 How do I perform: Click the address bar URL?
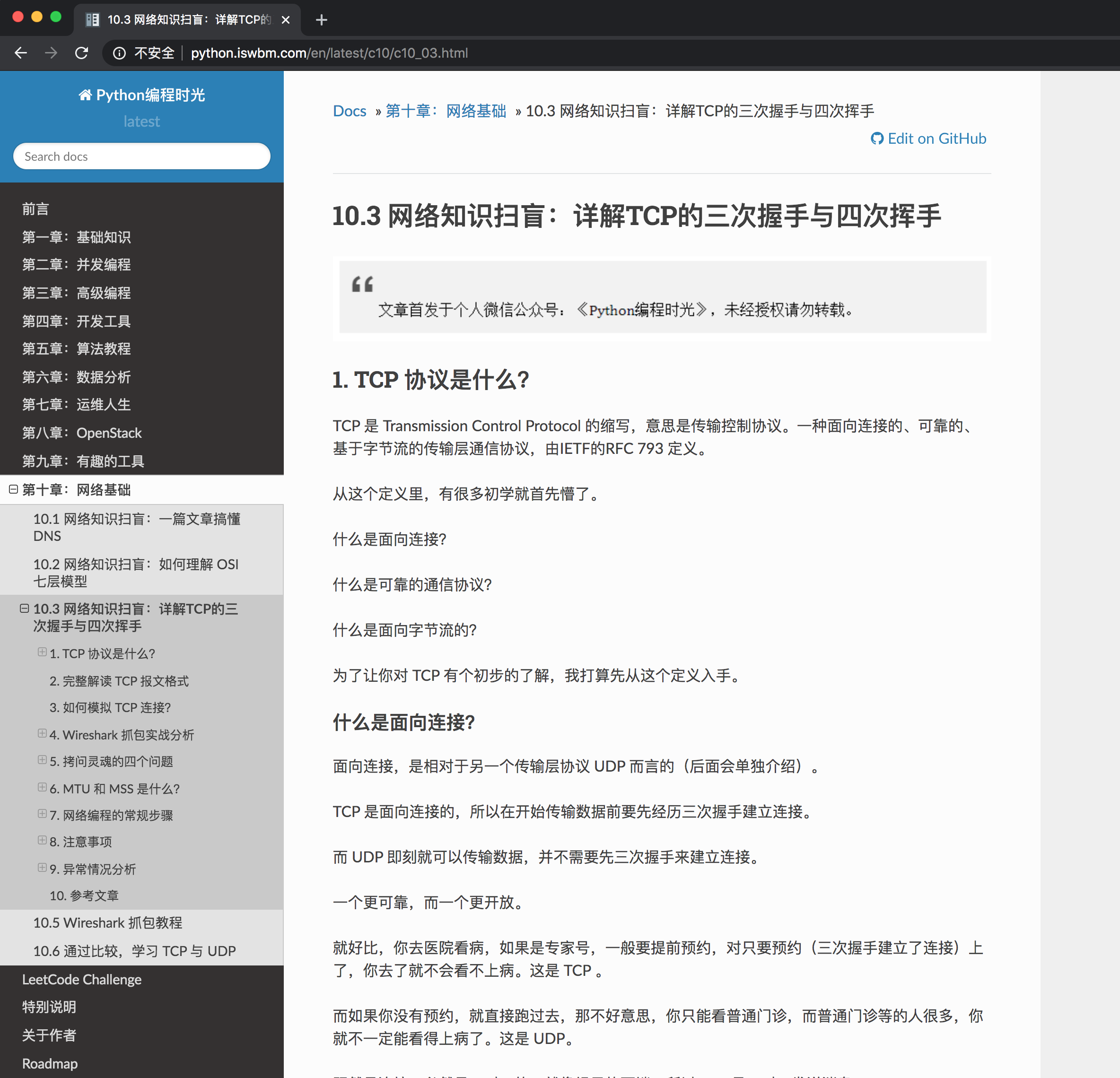pos(329,53)
